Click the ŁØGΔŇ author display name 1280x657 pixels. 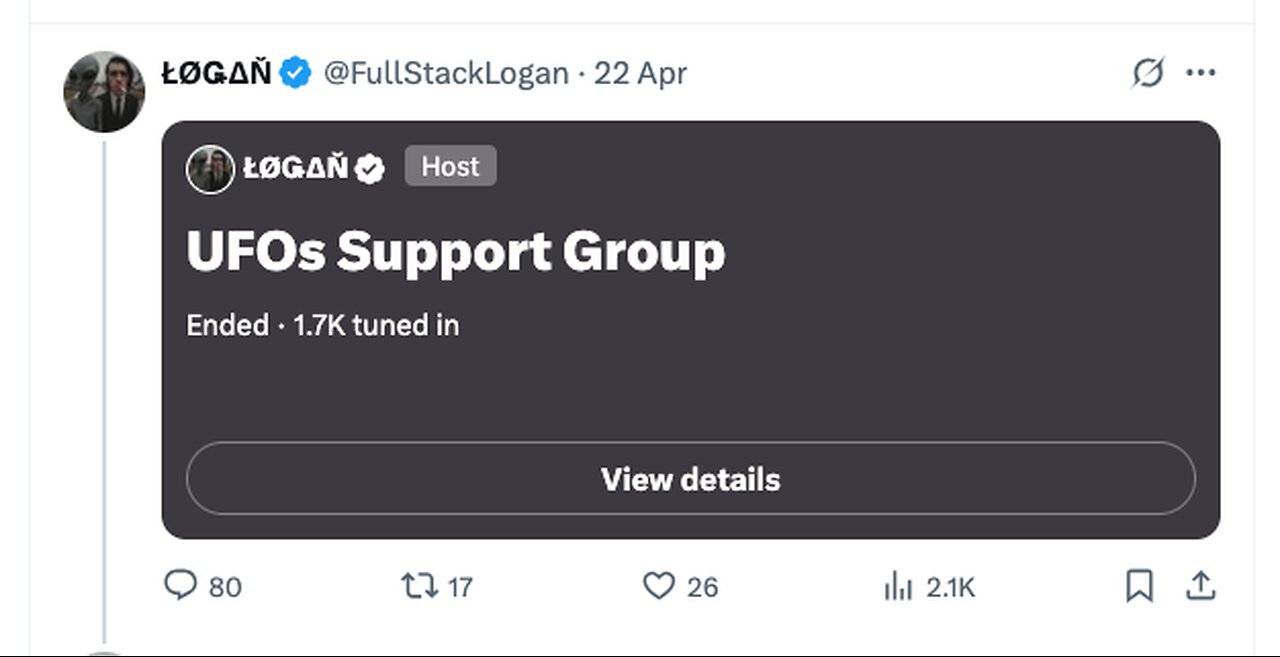(x=216, y=73)
